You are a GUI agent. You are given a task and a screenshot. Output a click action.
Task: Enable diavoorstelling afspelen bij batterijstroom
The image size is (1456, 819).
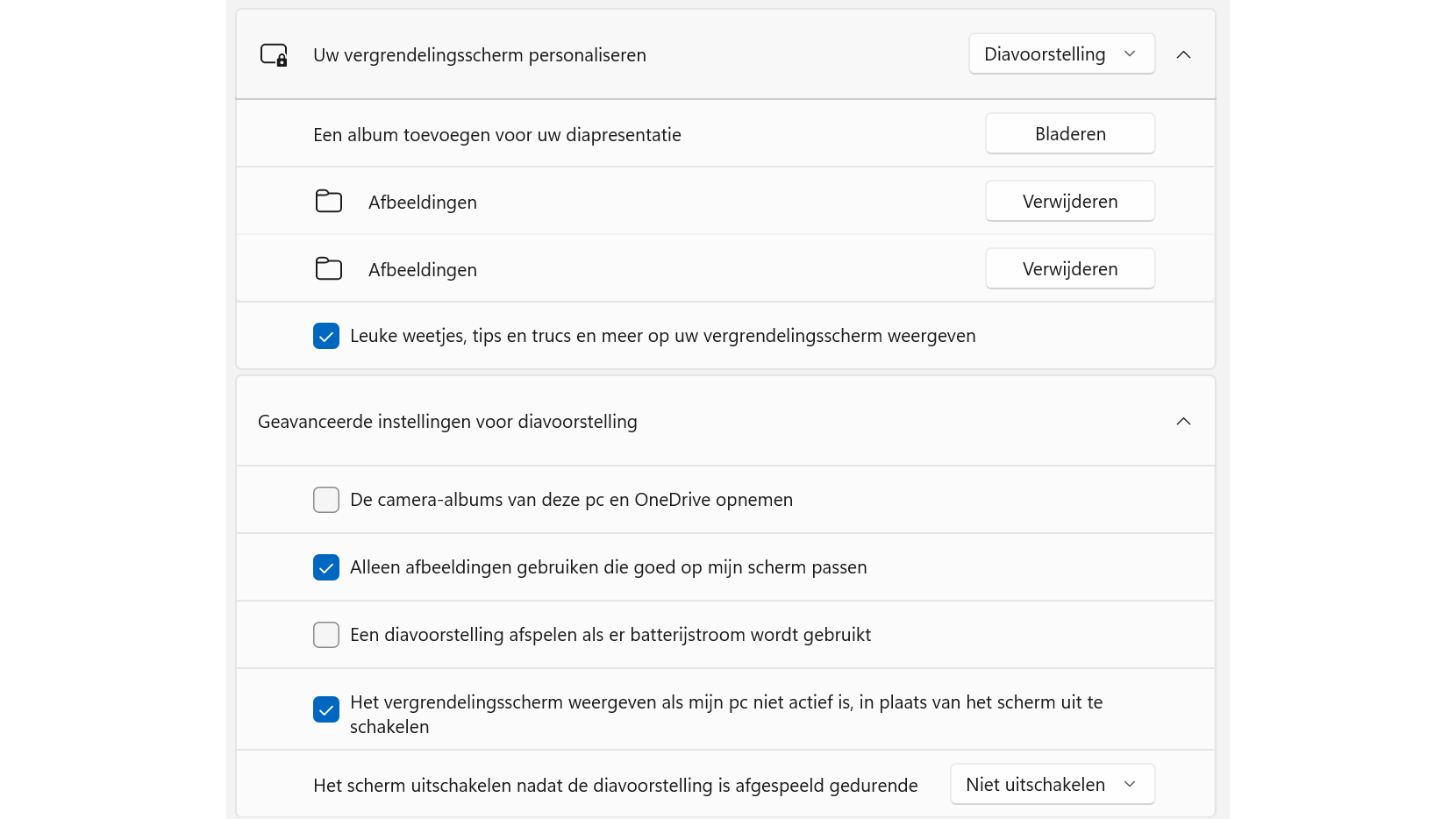point(326,635)
